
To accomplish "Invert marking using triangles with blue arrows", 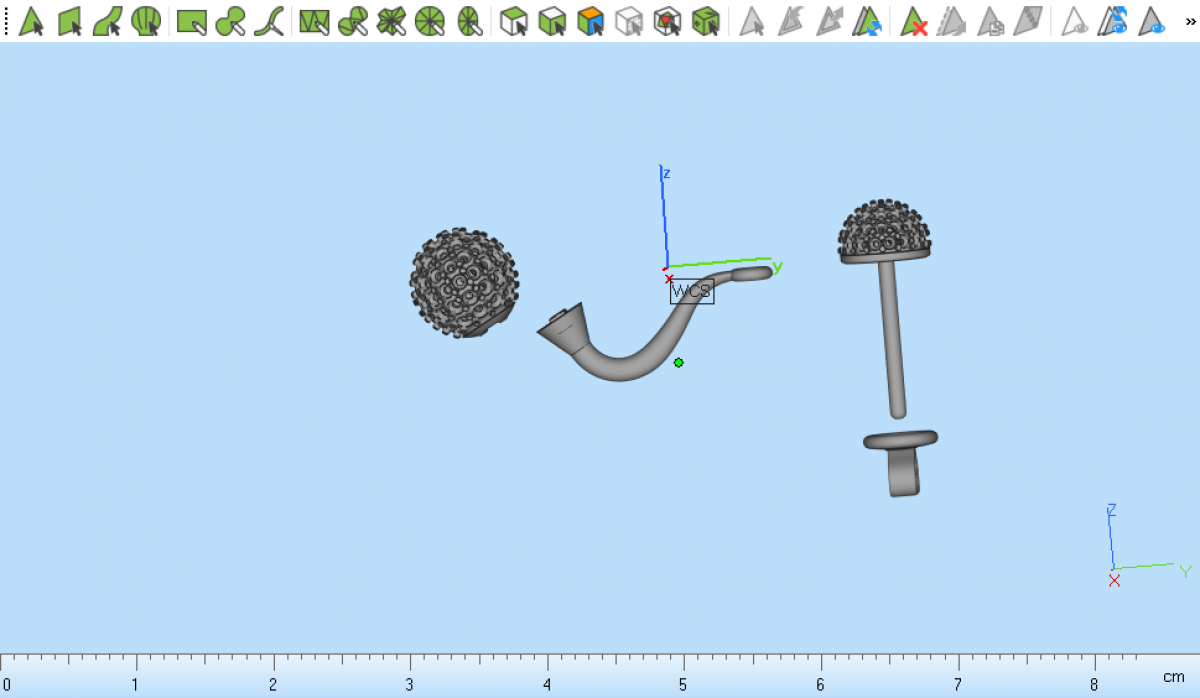I will click(867, 20).
